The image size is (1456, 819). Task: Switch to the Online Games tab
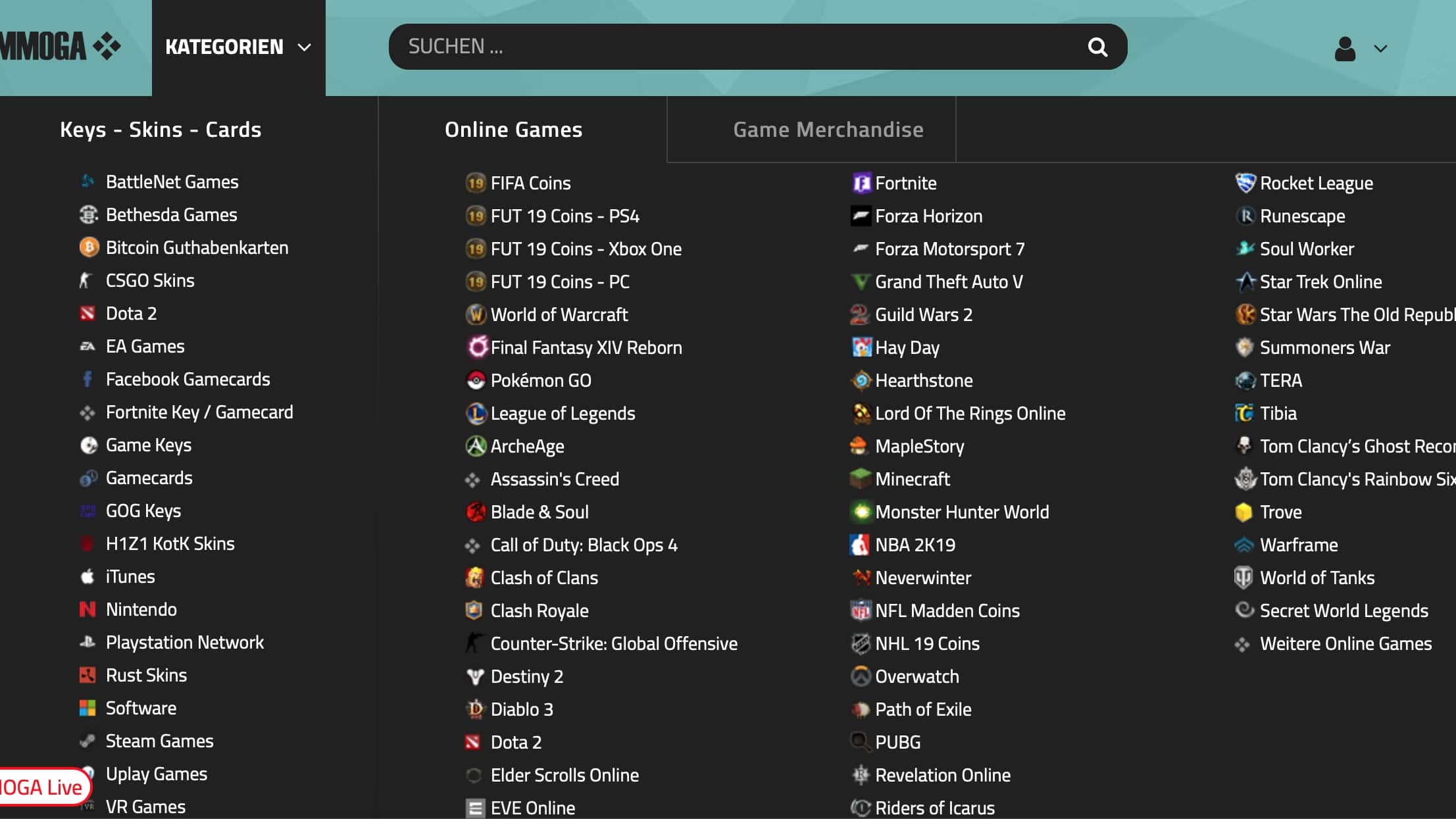click(x=513, y=130)
